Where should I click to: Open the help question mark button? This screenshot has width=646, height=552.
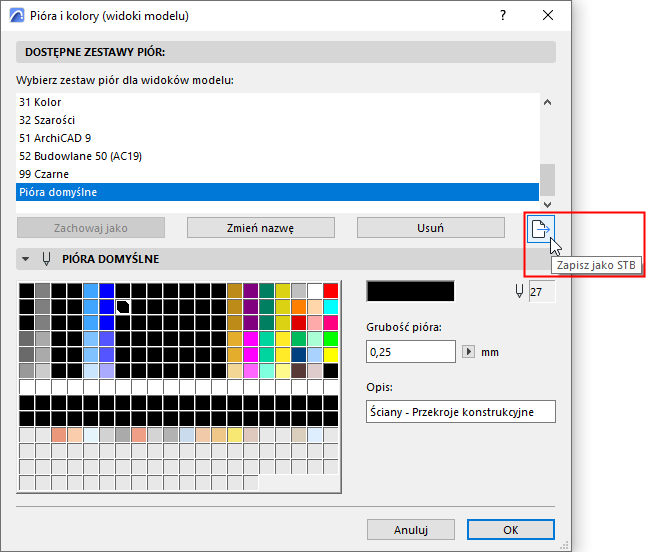click(503, 16)
